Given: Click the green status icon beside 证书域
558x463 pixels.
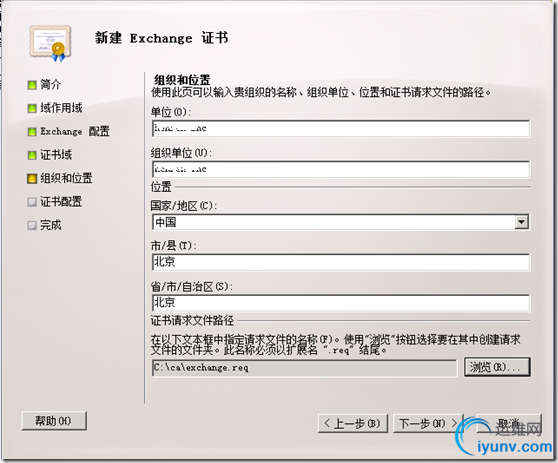Looking at the screenshot, I should pos(32,155).
